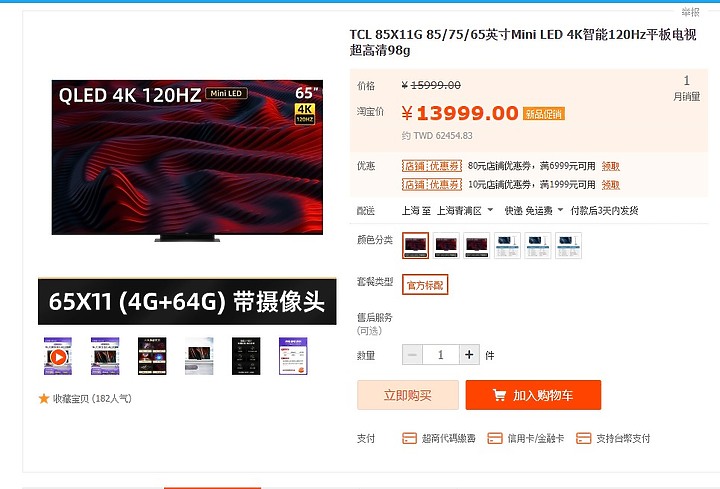Click the 举报 report link
Image resolution: width=720 pixels, height=489 pixels.
coord(690,12)
